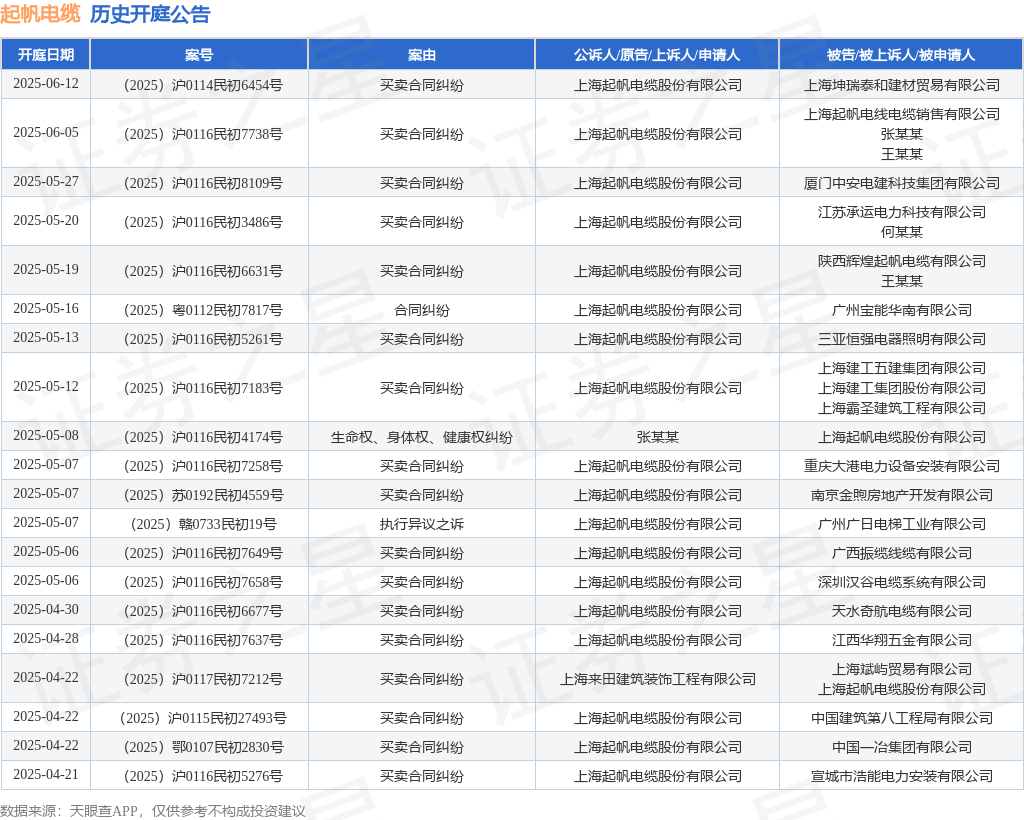
Task: Click defendant 上海霸圣建筑工程有限公司
Action: 902,408
